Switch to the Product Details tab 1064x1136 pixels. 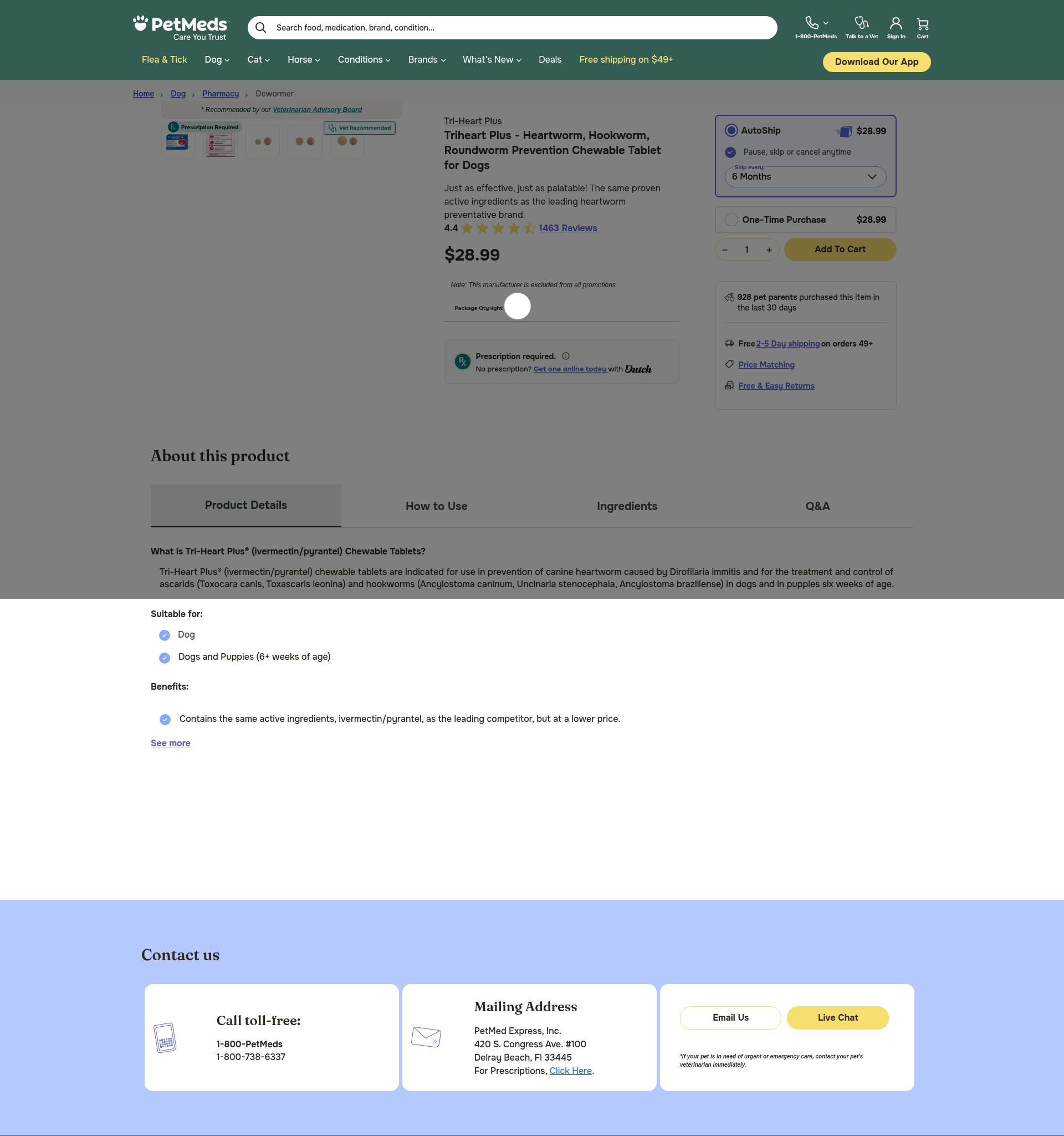246,505
